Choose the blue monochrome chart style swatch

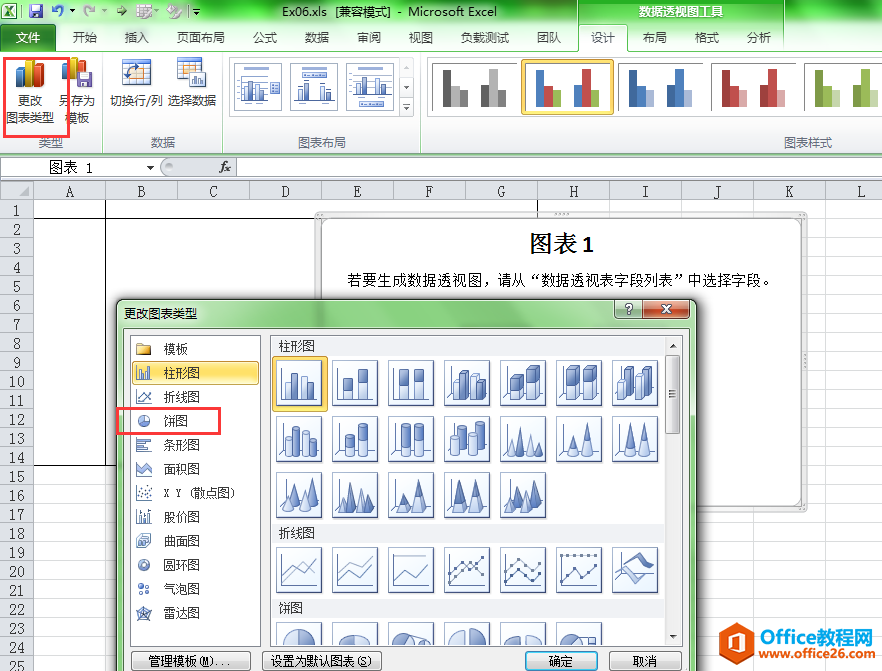[x=660, y=87]
